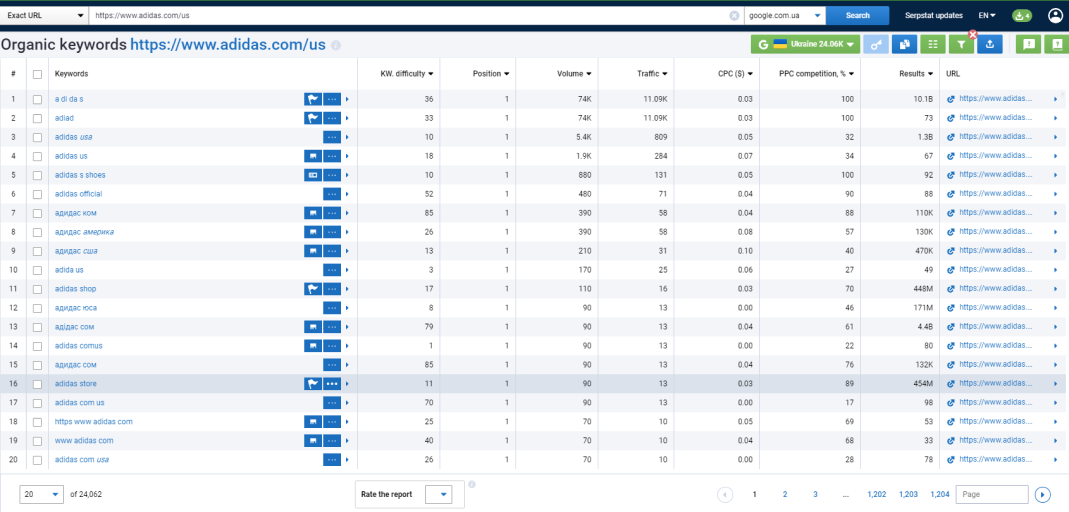Sort by the Results column header

click(x=916, y=74)
